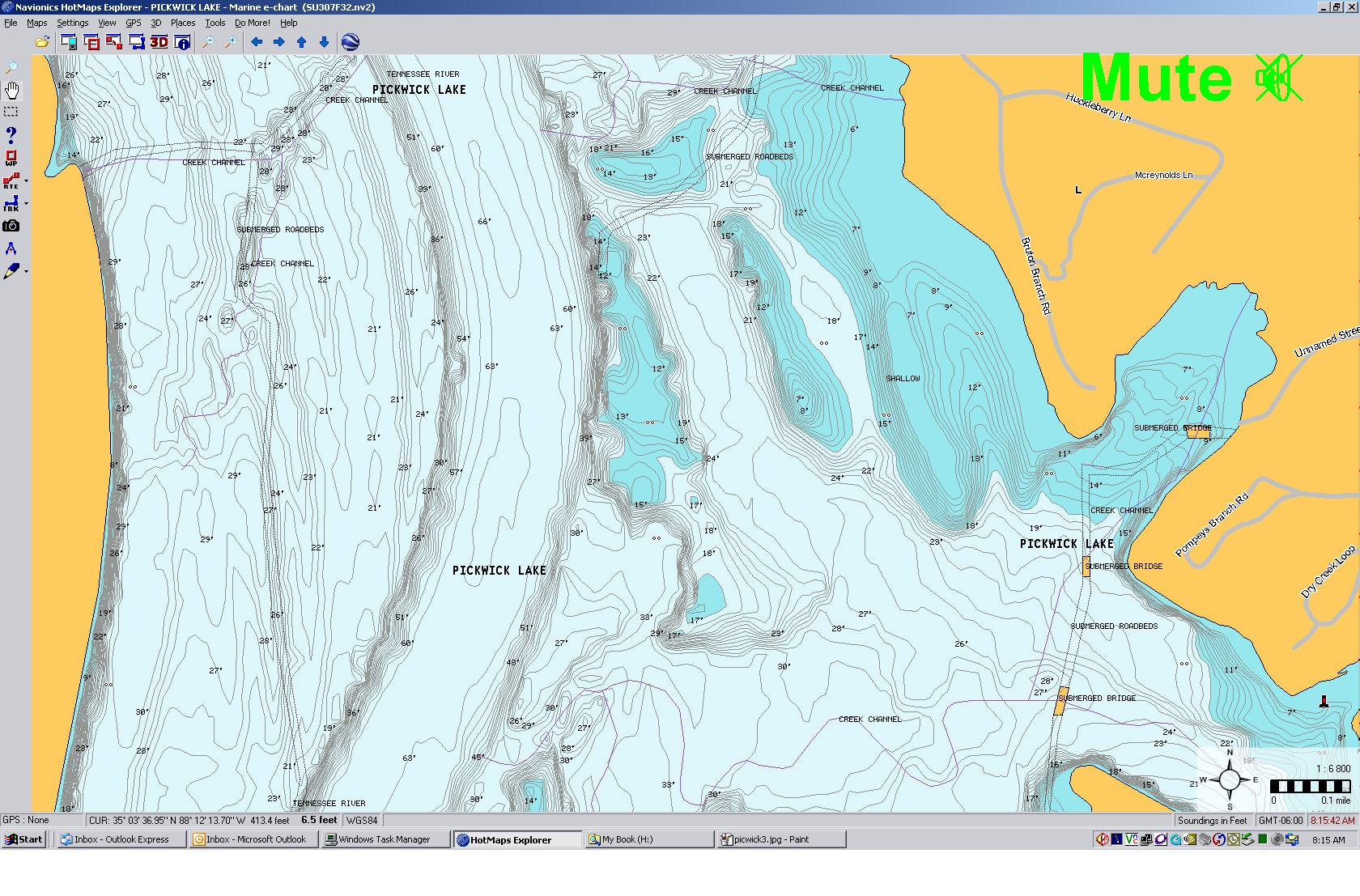Select the waypoint WP tool

click(x=11, y=158)
